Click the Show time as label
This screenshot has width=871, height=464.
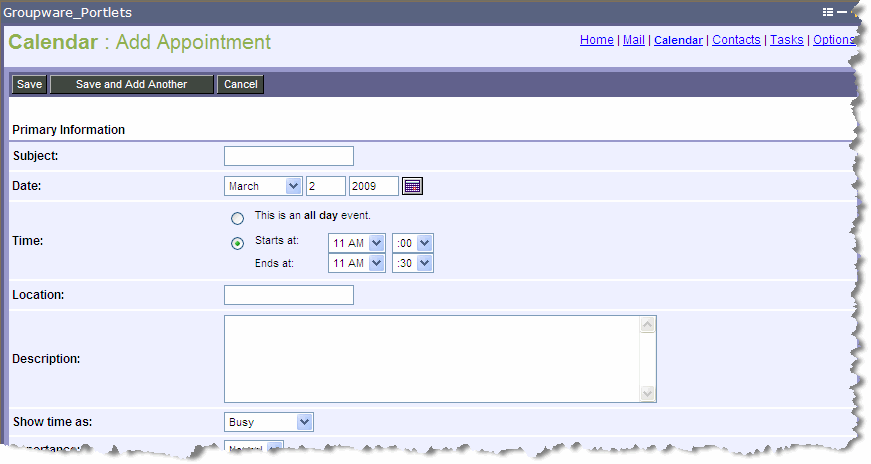[53, 422]
